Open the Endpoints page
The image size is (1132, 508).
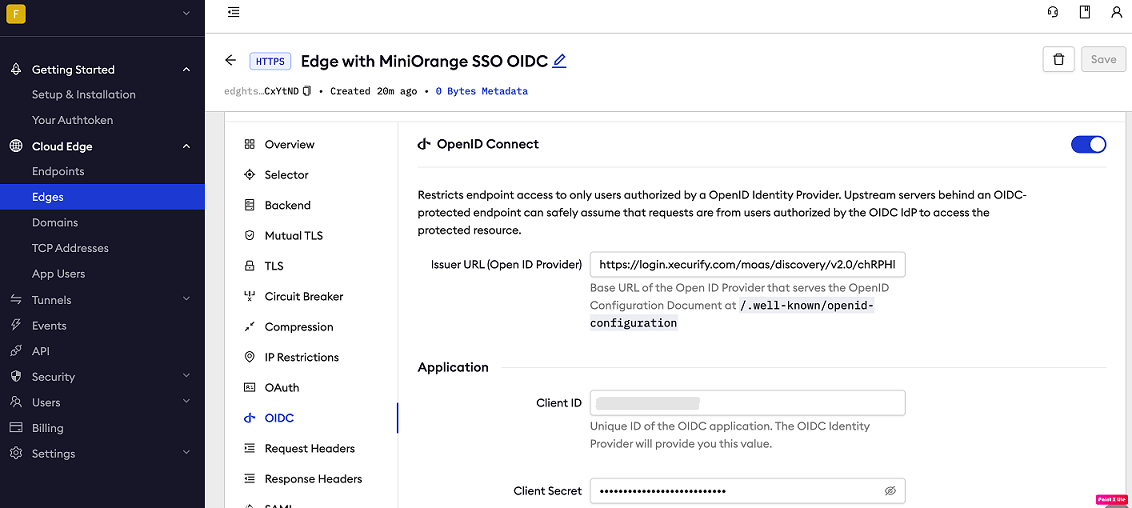click(x=58, y=171)
